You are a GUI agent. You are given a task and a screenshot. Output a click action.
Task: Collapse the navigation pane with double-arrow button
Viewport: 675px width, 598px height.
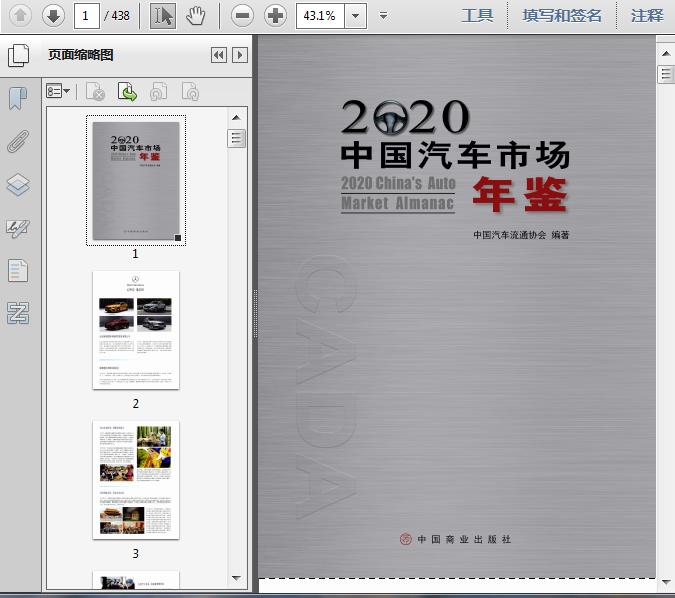pyautogui.click(x=219, y=55)
